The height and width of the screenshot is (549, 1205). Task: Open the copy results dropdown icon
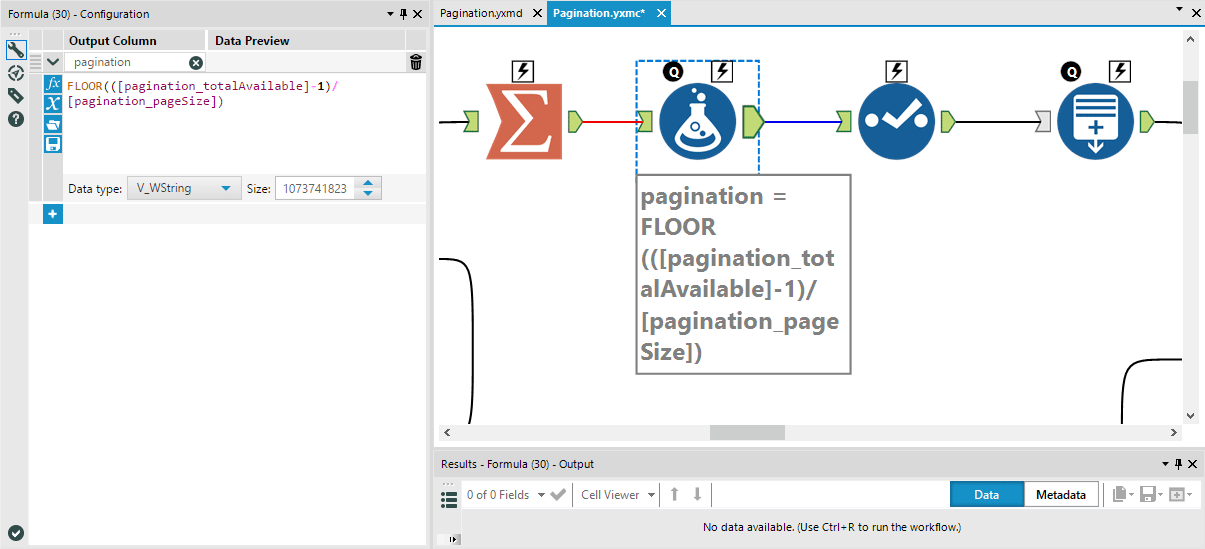click(1121, 495)
